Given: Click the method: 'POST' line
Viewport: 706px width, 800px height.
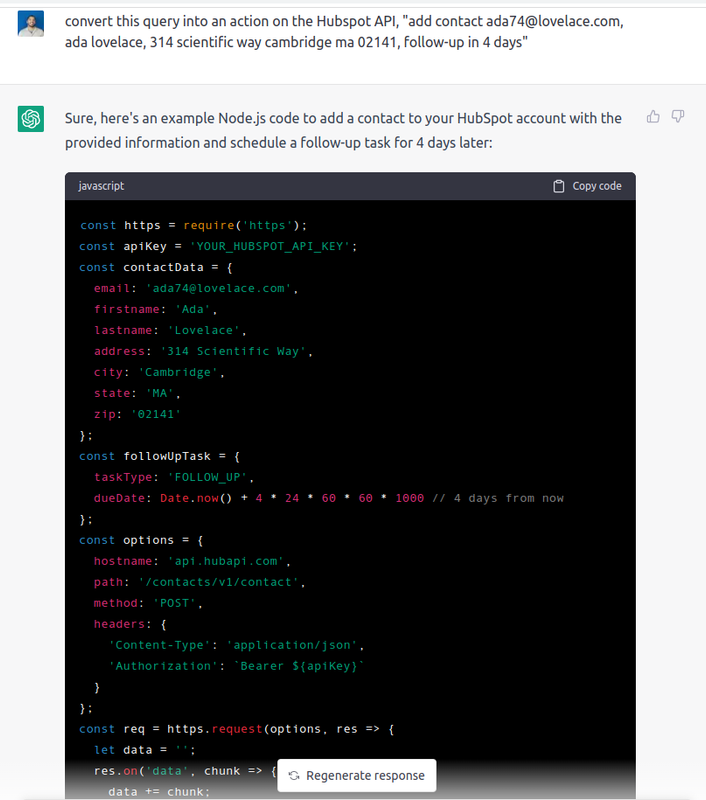Looking at the screenshot, I should click(x=148, y=603).
